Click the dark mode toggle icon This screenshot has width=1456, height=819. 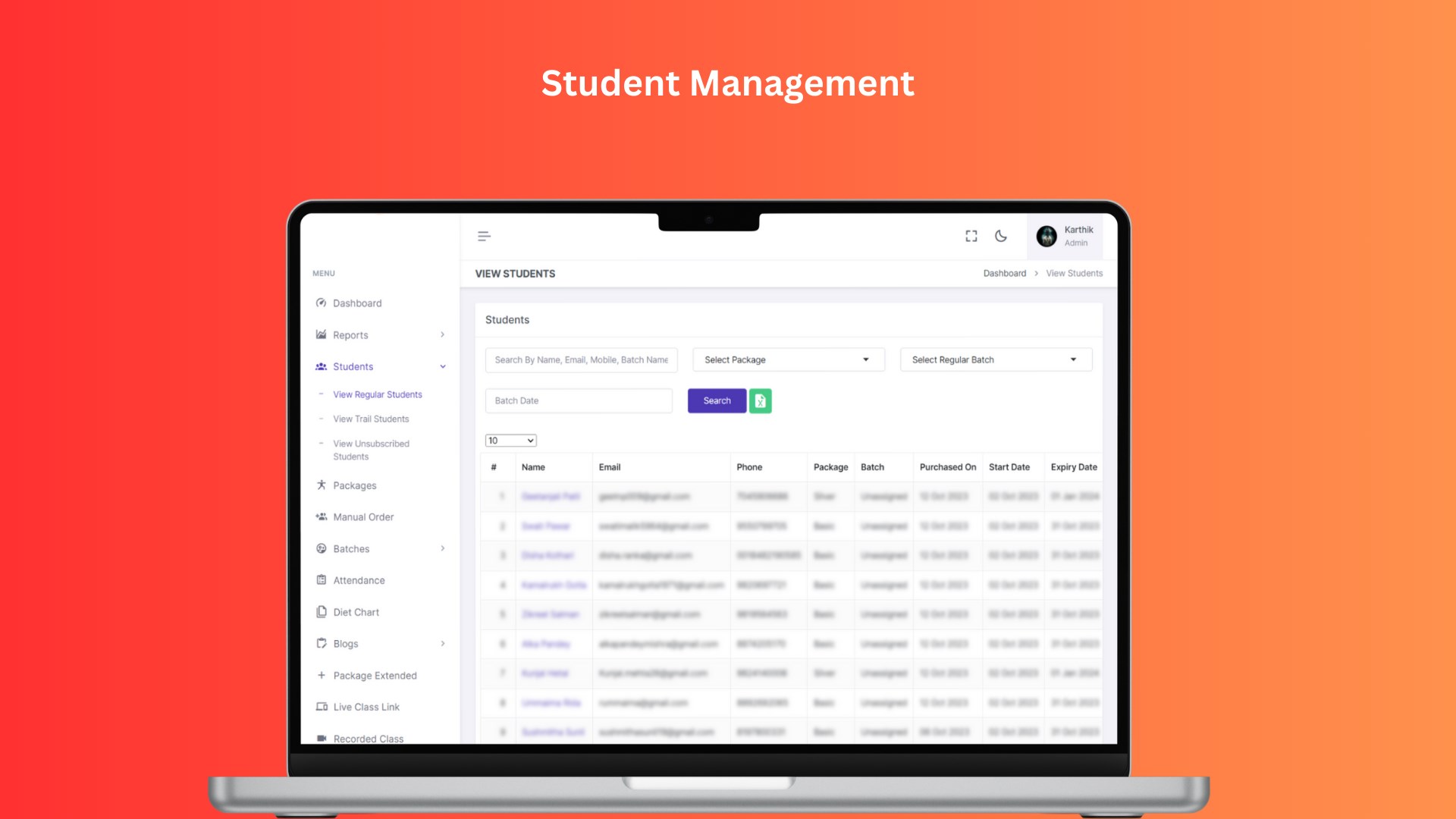tap(1002, 236)
